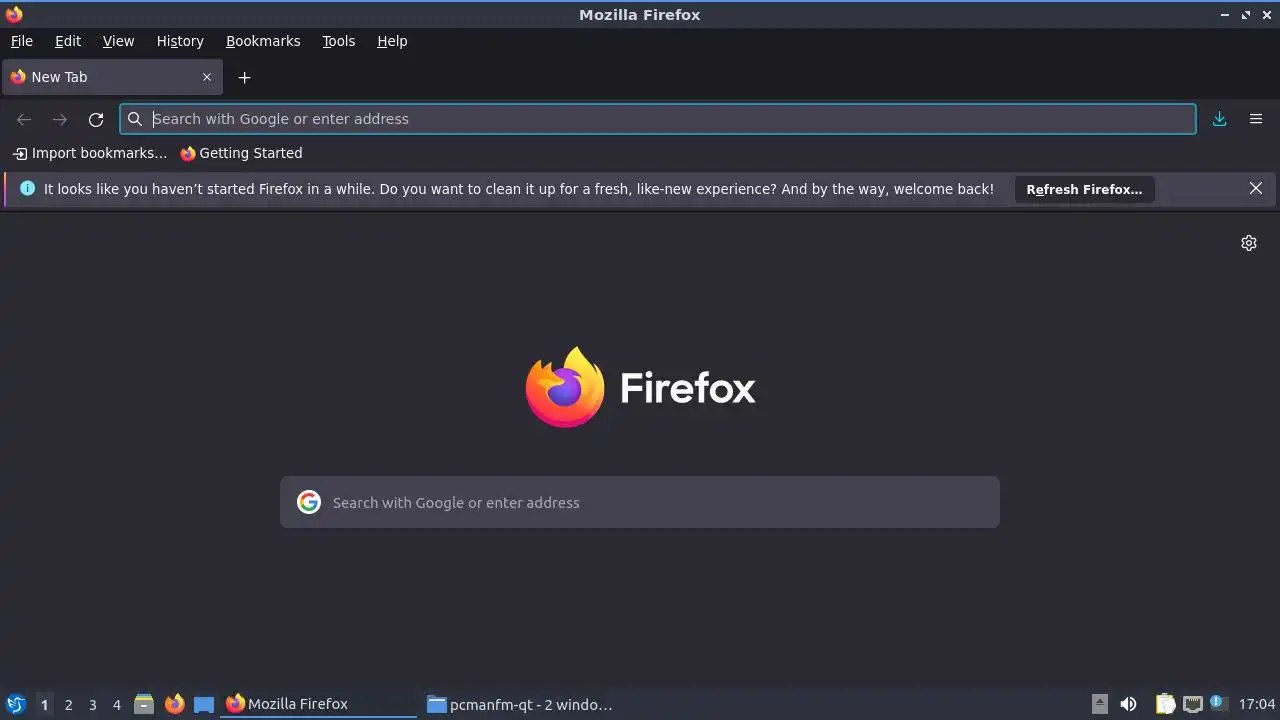
Task: Open the History menu
Action: coord(180,41)
